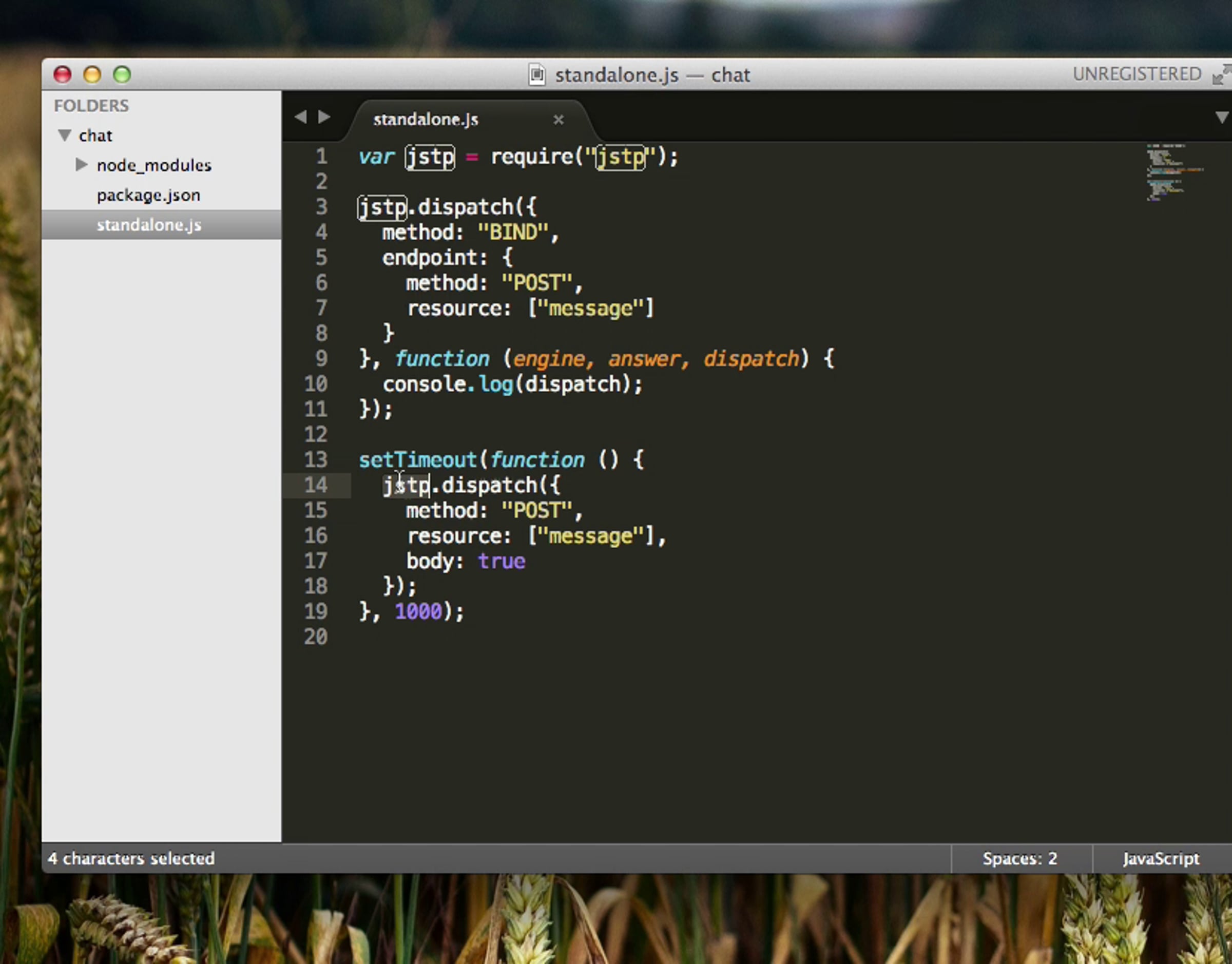Image resolution: width=1232 pixels, height=964 pixels.
Task: Go forward using the tab arrow
Action: 324,117
